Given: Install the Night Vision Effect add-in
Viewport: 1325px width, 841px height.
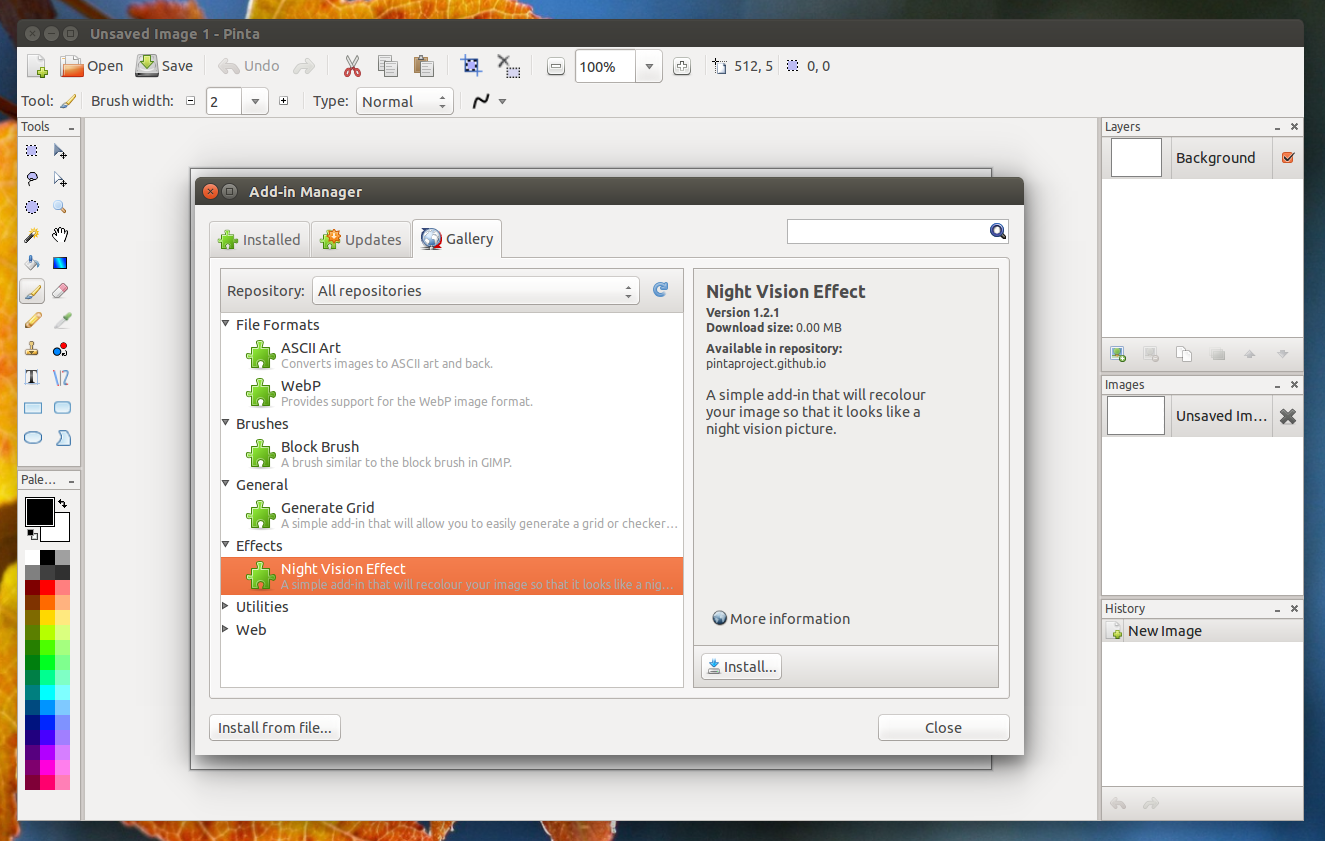Looking at the screenshot, I should (740, 666).
